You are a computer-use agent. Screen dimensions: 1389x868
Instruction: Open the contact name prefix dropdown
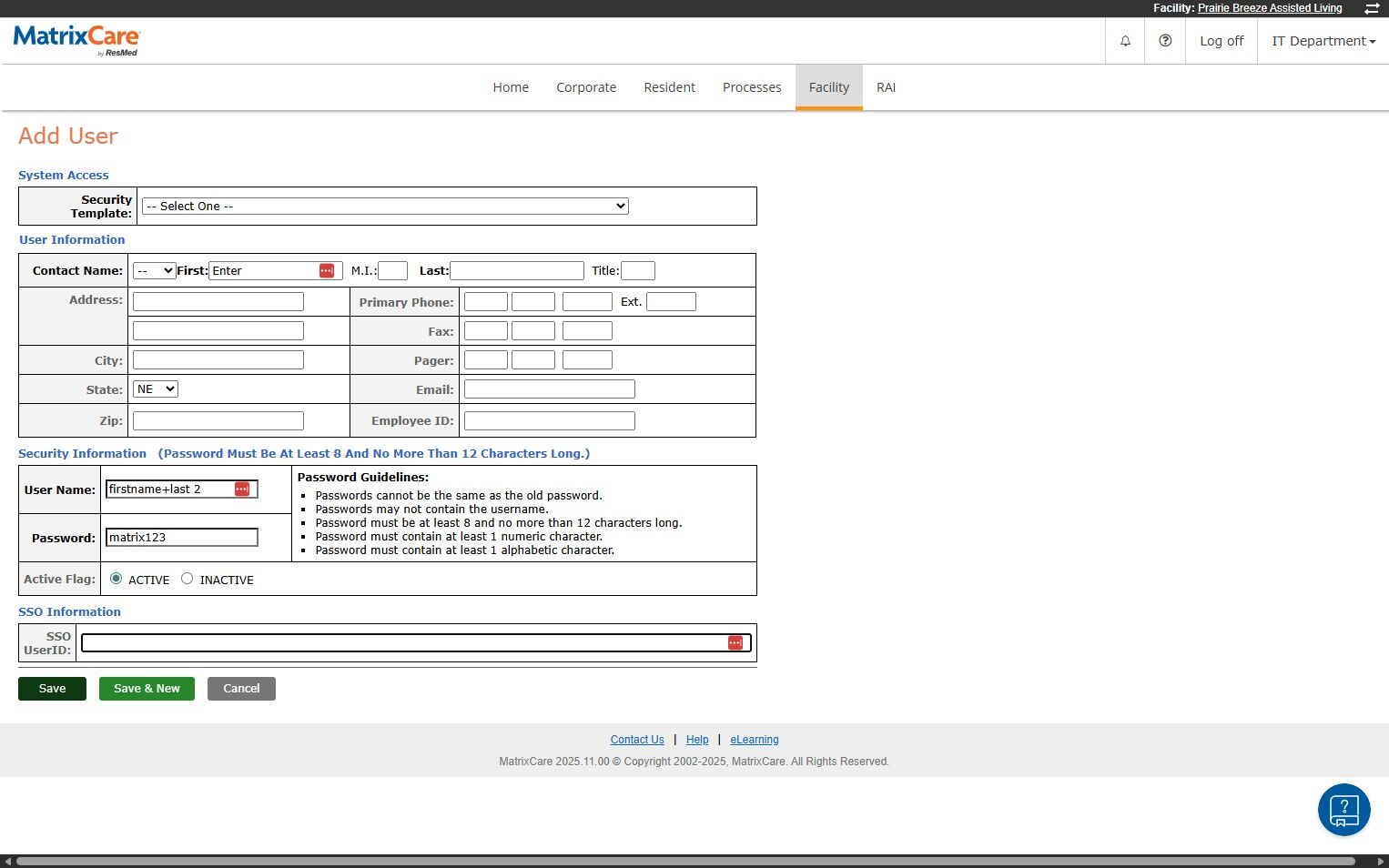tap(155, 271)
